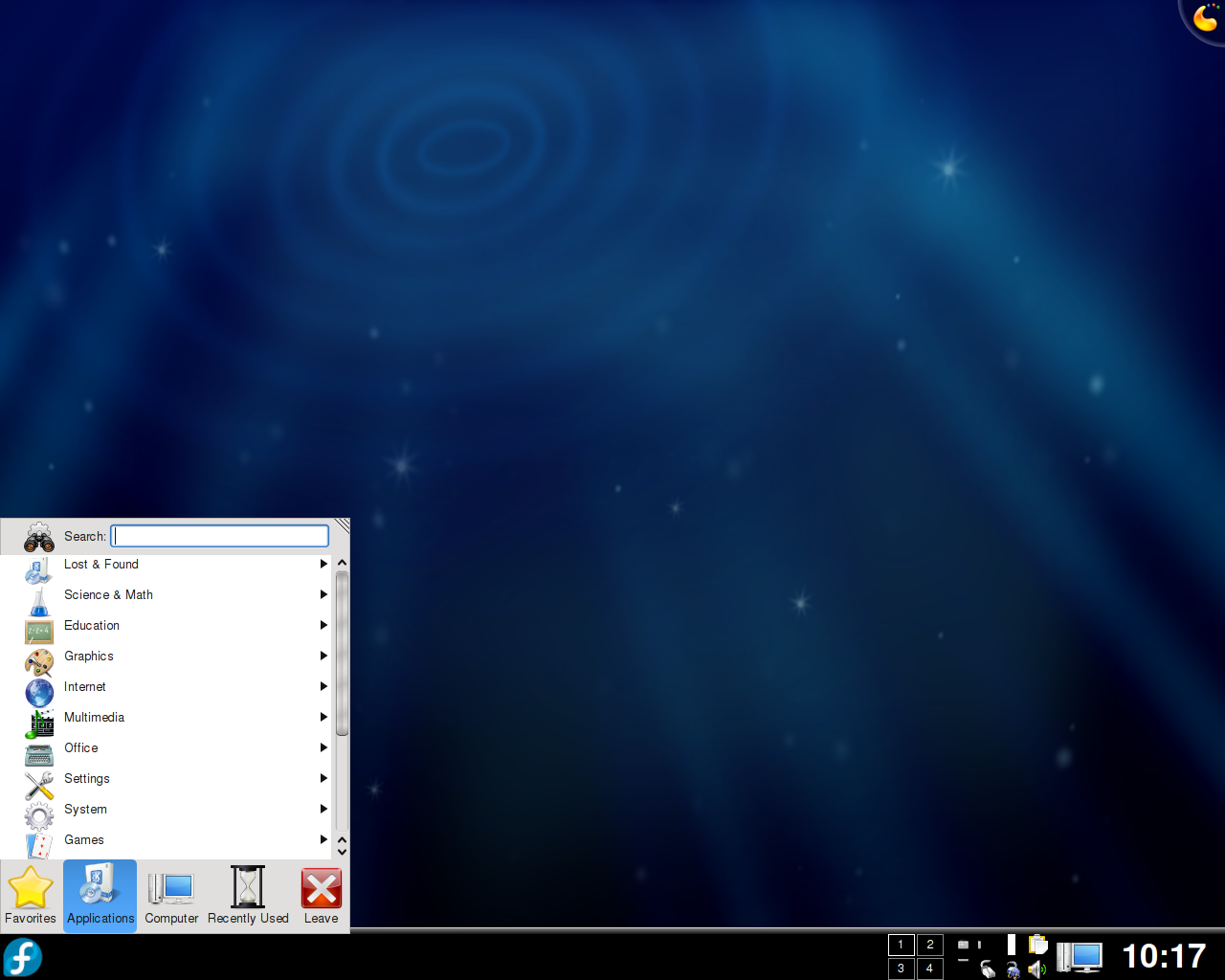Image resolution: width=1225 pixels, height=980 pixels.
Task: Switch to virtual desktop 2
Action: click(x=929, y=945)
